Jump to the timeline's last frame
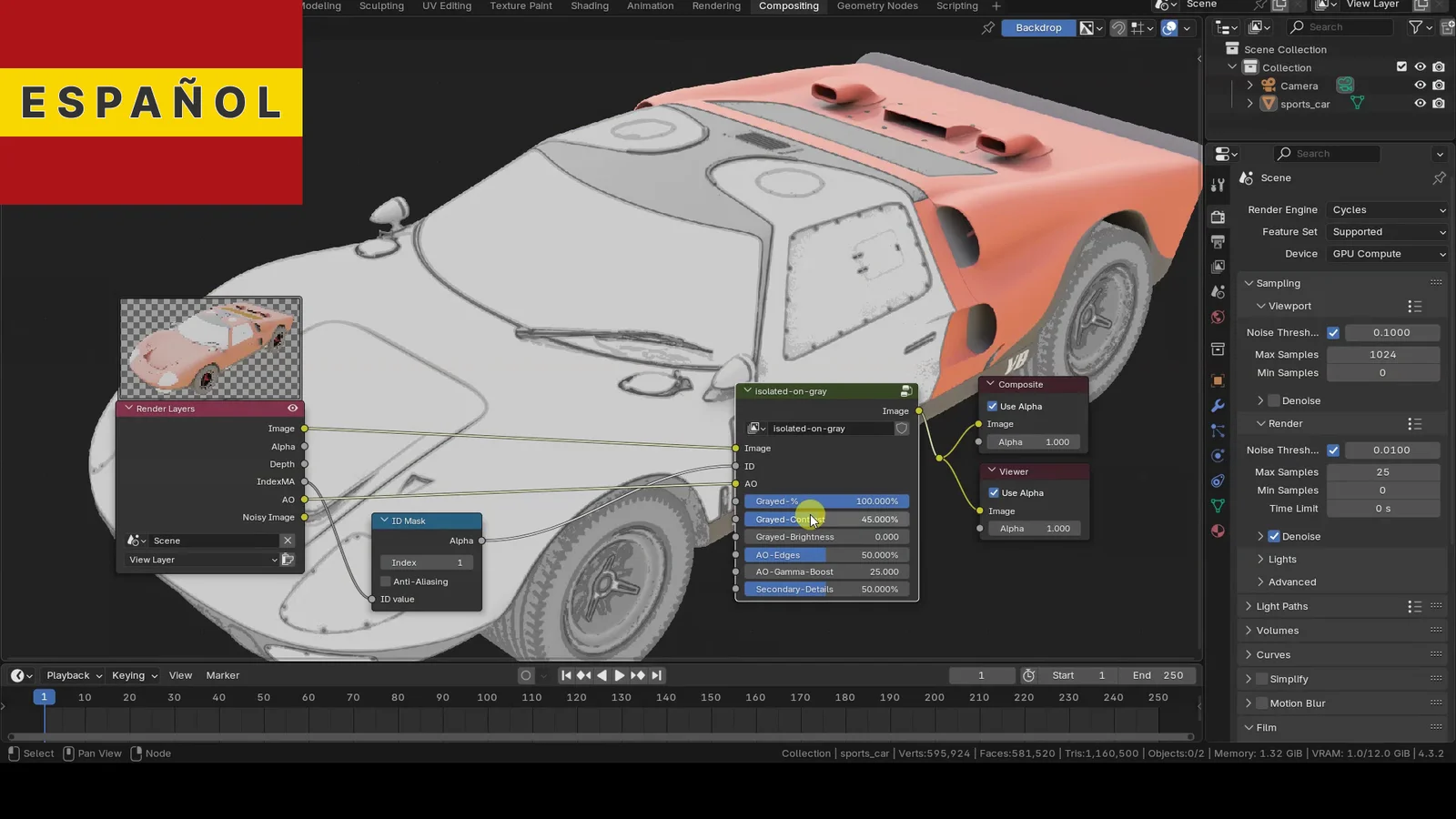This screenshot has height=819, width=1456. (x=657, y=675)
